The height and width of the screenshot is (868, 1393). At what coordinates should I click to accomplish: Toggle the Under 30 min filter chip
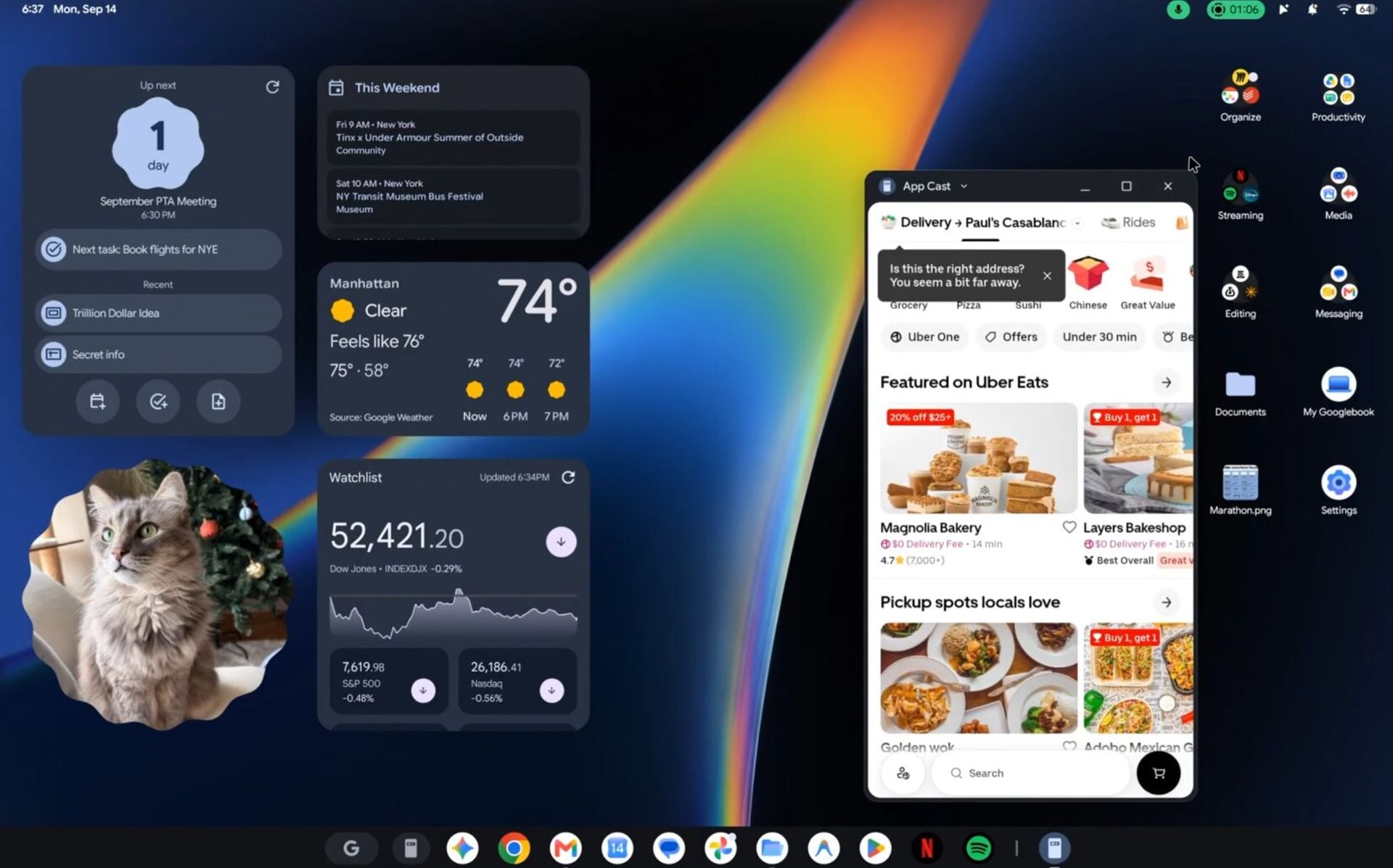tap(1100, 336)
